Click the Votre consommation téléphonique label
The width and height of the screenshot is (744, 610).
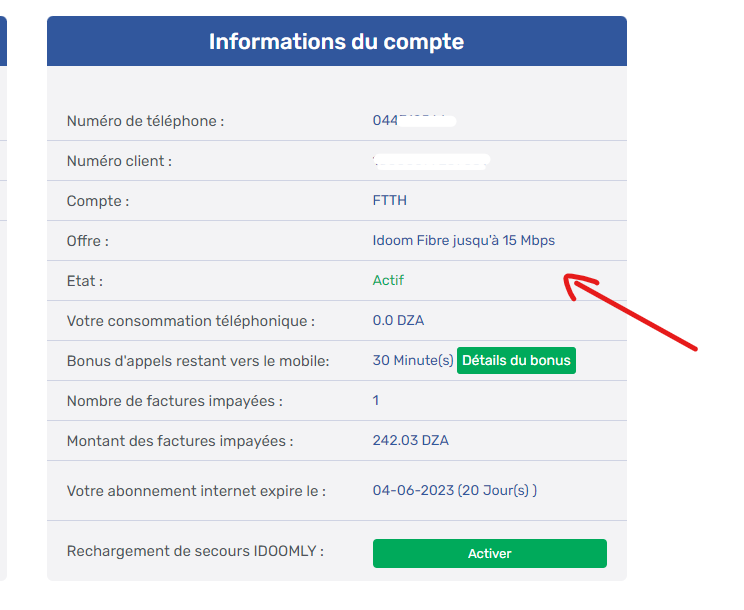[190, 321]
